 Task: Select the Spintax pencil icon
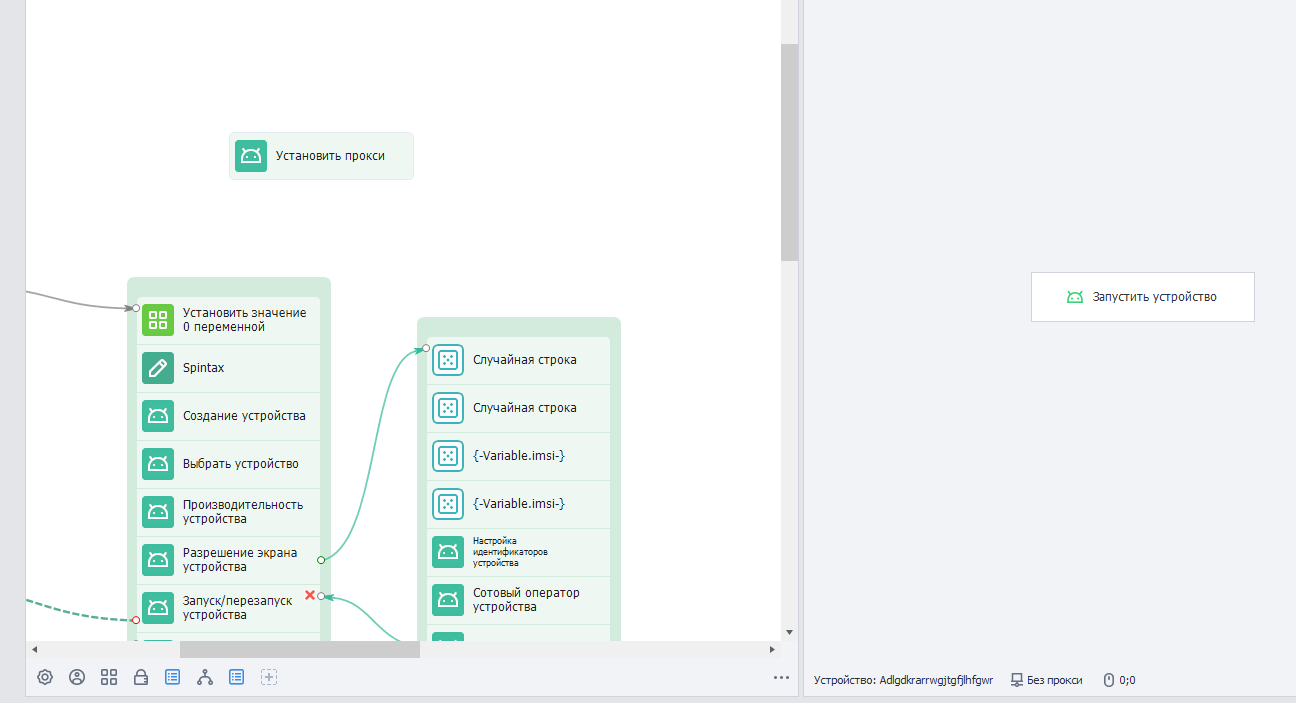coord(158,368)
